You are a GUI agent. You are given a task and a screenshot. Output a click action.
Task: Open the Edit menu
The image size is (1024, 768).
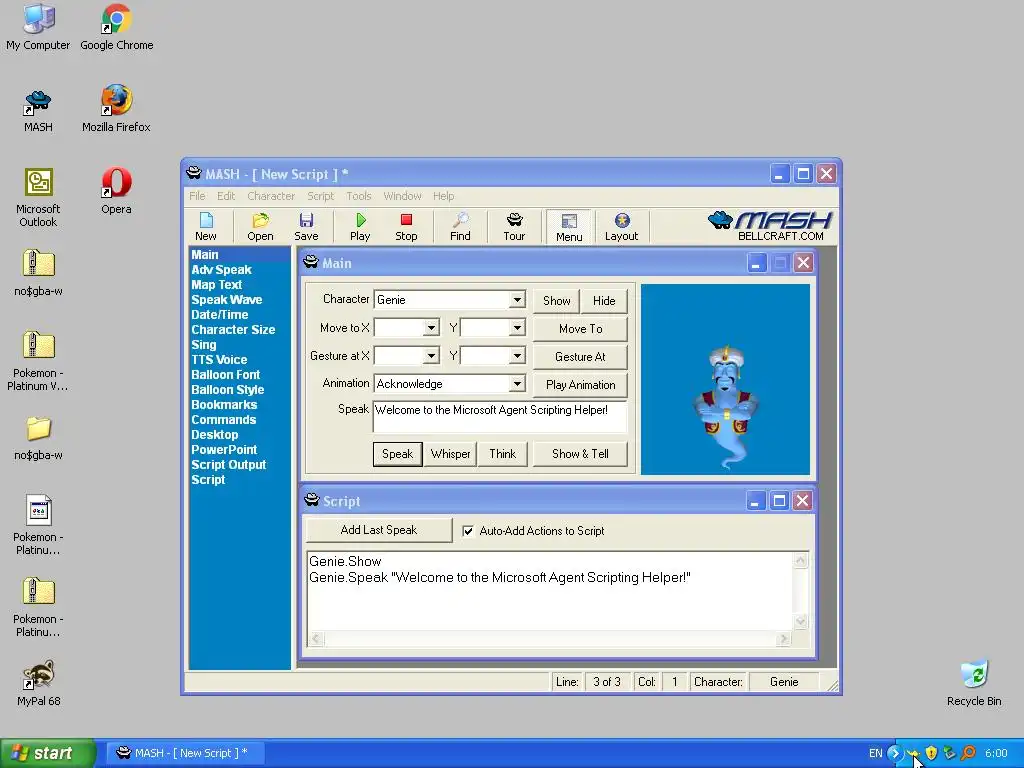(226, 196)
